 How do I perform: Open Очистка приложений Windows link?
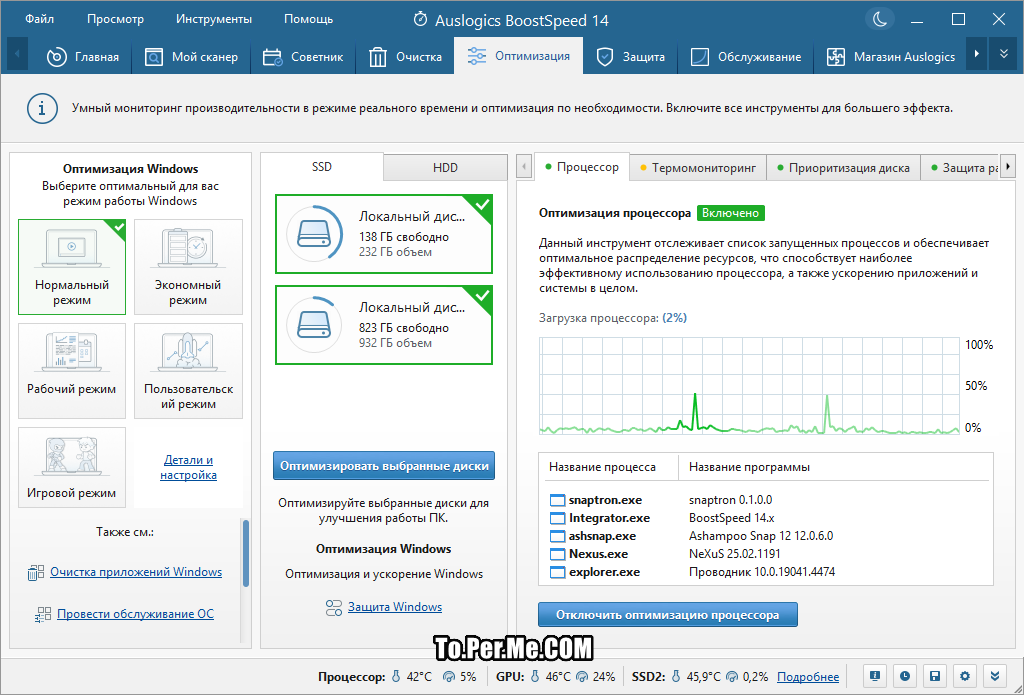point(136,572)
